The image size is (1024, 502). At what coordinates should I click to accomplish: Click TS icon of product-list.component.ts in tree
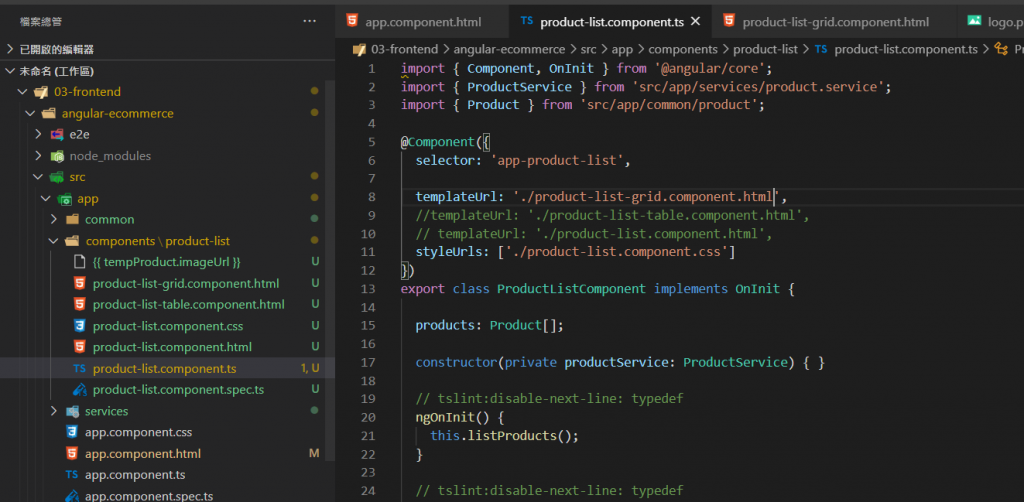point(80,369)
